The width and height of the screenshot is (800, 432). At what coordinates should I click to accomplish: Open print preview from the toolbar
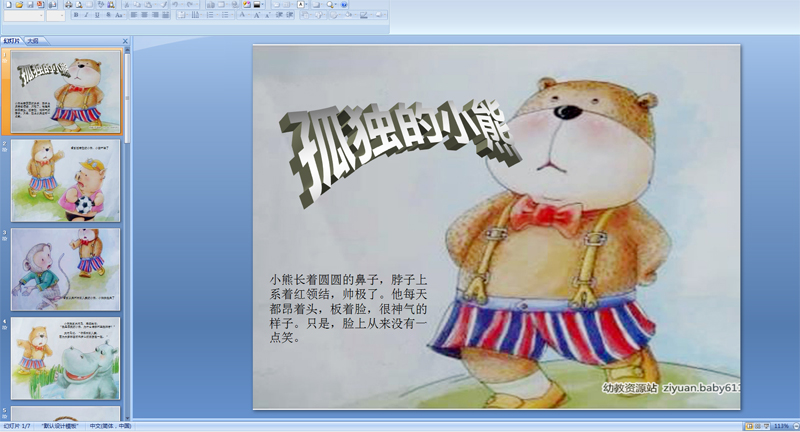[x=79, y=5]
